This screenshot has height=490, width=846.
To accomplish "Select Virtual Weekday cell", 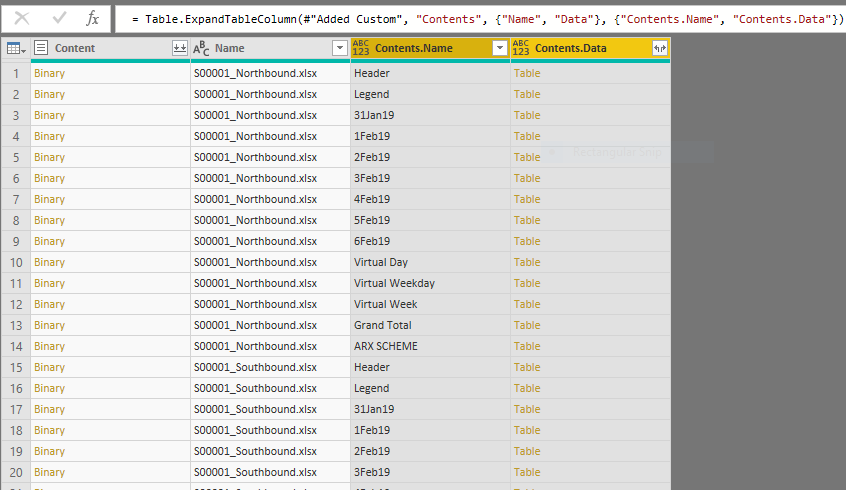I will (430, 283).
